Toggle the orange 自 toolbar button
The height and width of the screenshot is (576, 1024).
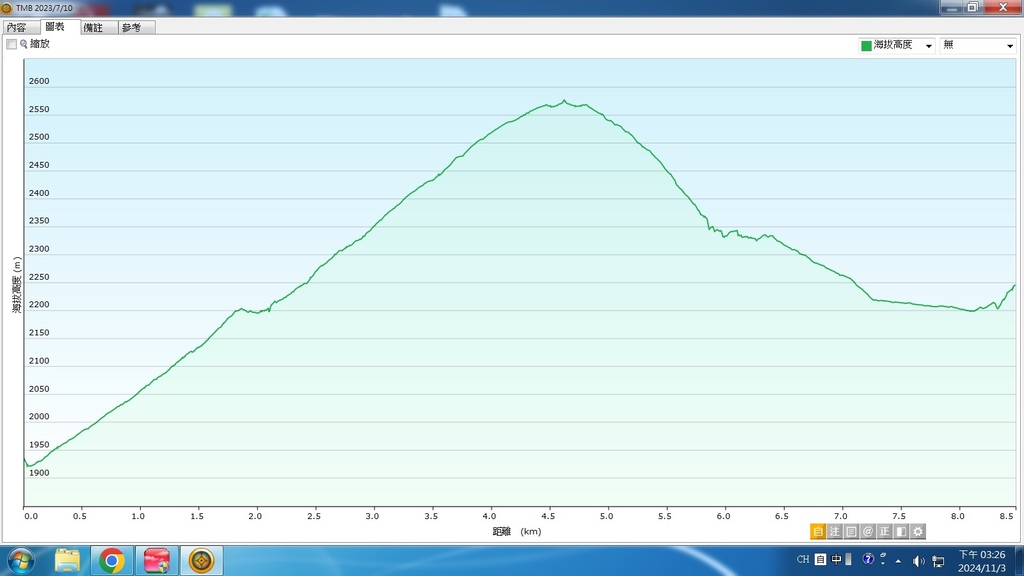click(818, 532)
